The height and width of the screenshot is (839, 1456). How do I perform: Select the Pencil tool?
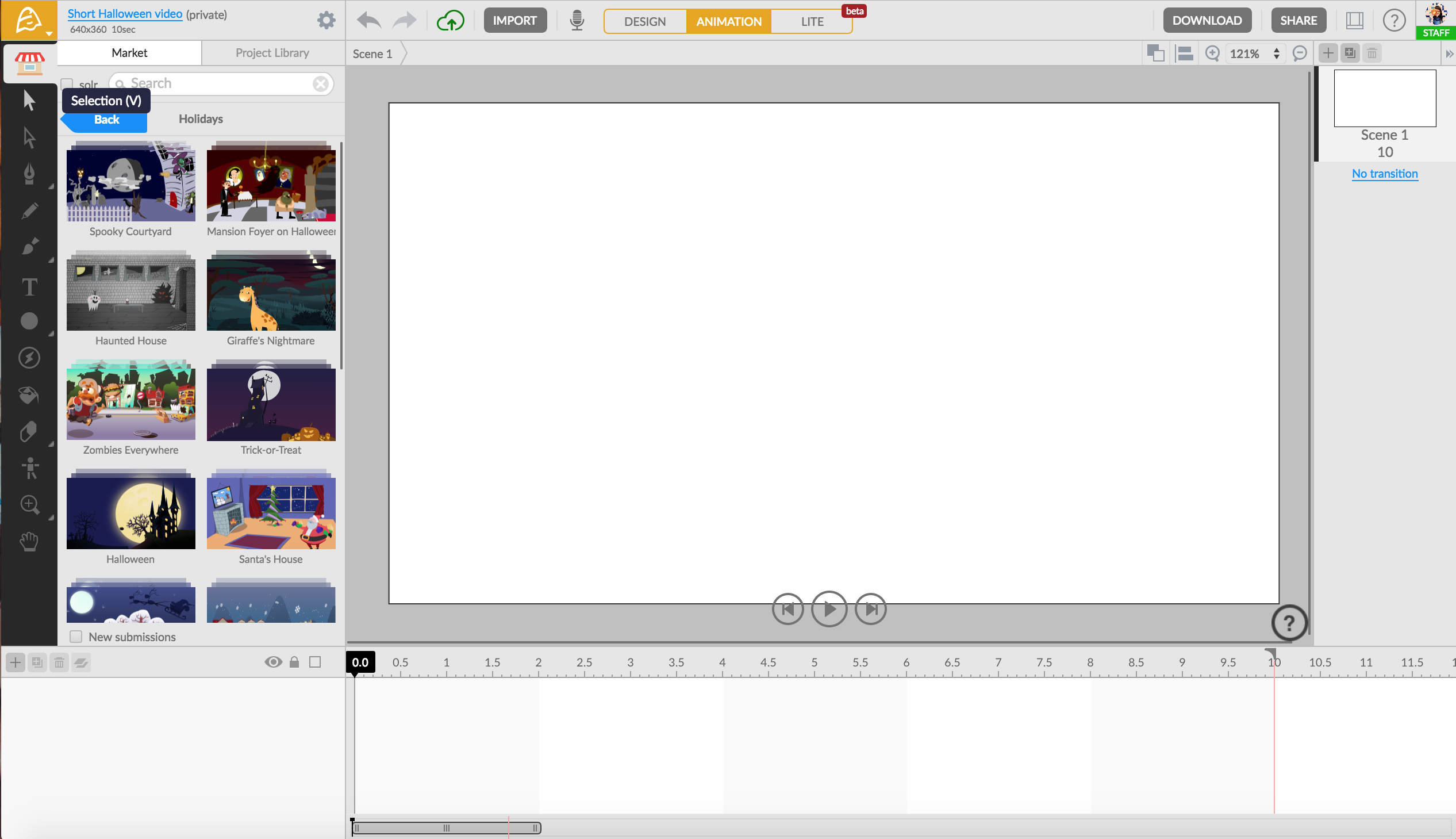(29, 211)
